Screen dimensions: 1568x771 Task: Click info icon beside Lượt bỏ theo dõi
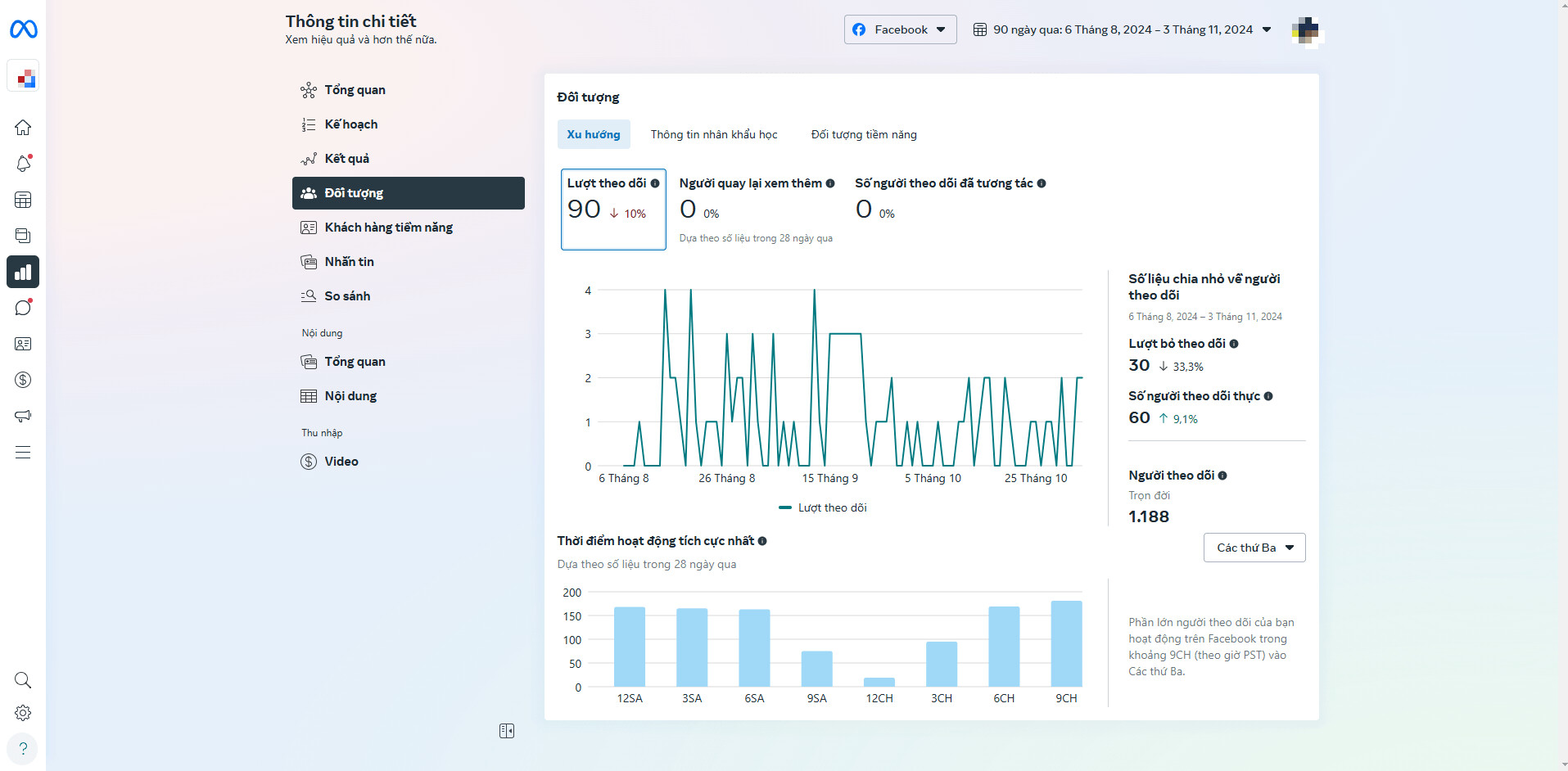pyautogui.click(x=1234, y=344)
